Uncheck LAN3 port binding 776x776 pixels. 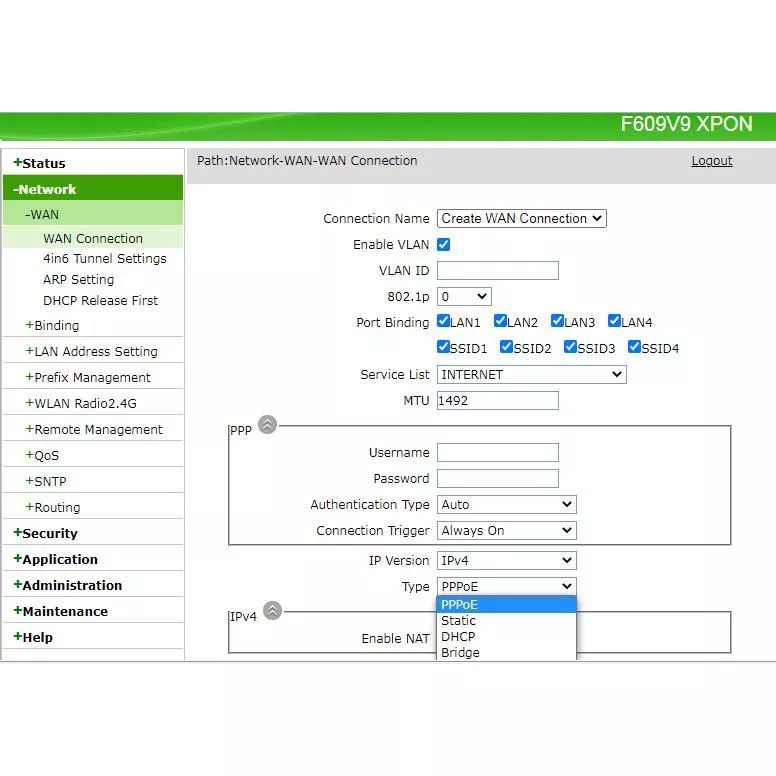tap(557, 321)
